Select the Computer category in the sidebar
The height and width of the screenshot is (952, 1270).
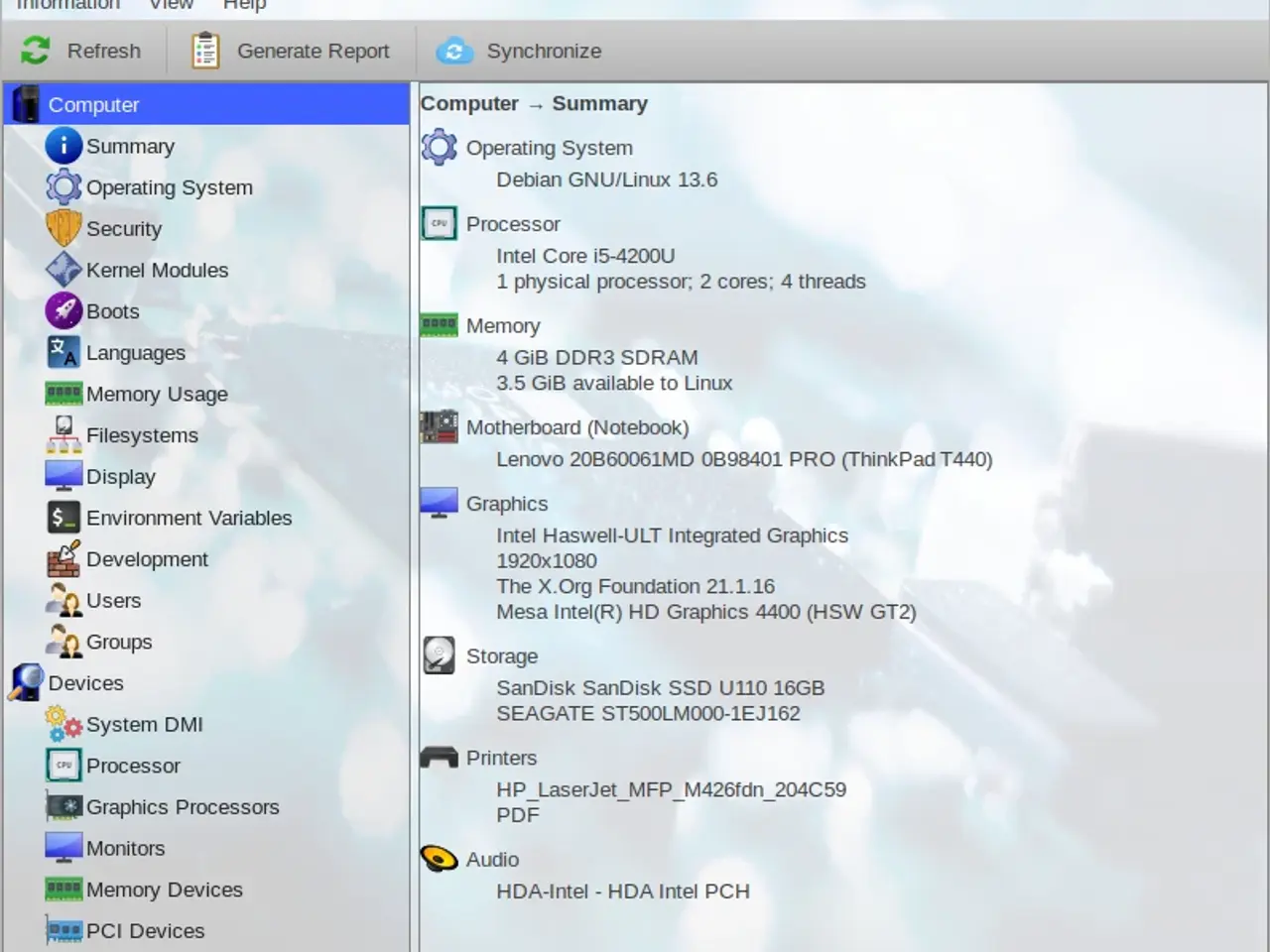click(x=206, y=104)
